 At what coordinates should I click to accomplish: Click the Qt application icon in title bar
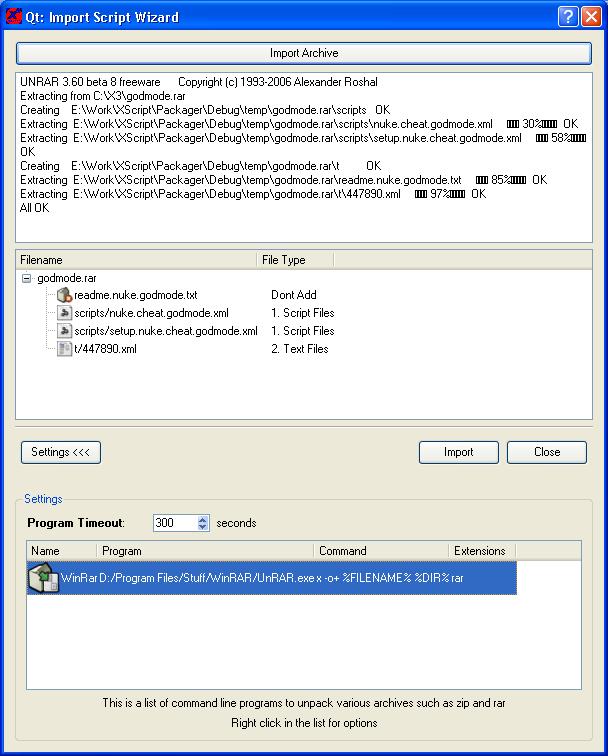(14, 16)
